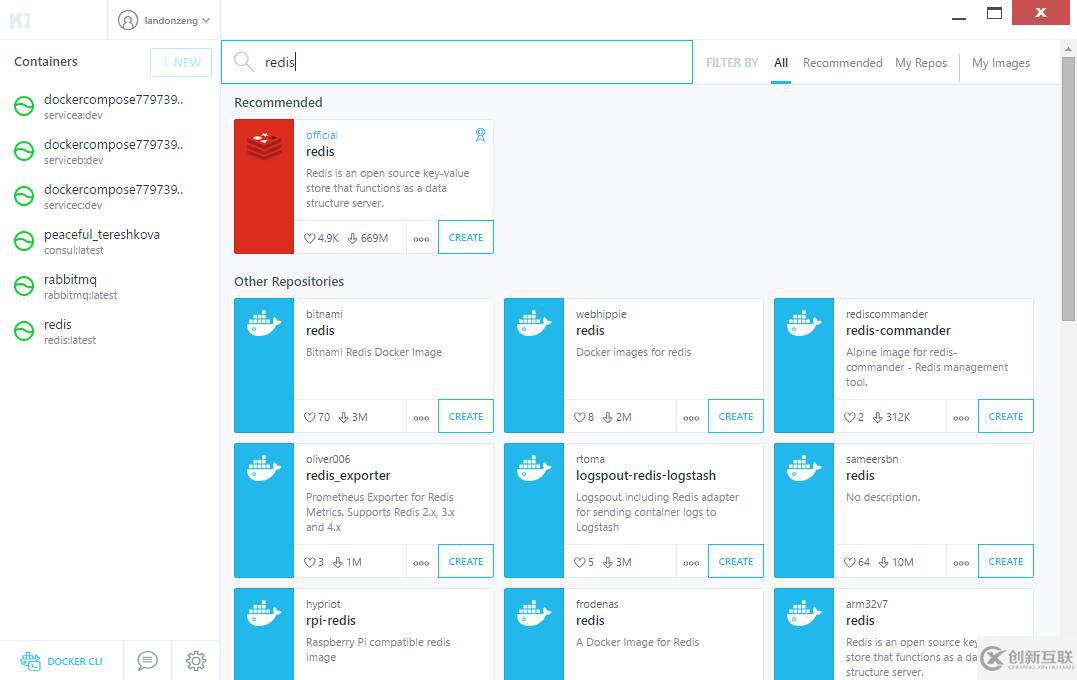Click running status icon for peaceful_tereshkova

point(24,240)
